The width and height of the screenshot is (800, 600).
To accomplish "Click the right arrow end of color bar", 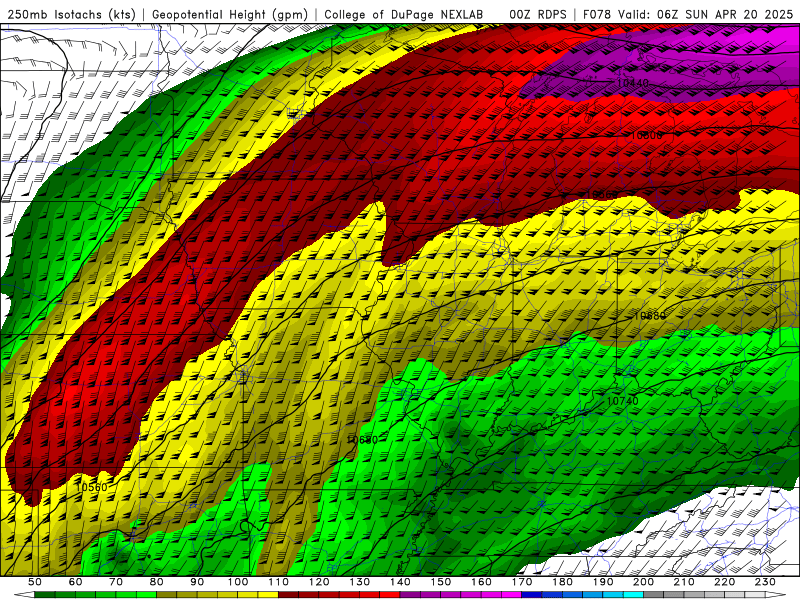I will pos(776,595).
